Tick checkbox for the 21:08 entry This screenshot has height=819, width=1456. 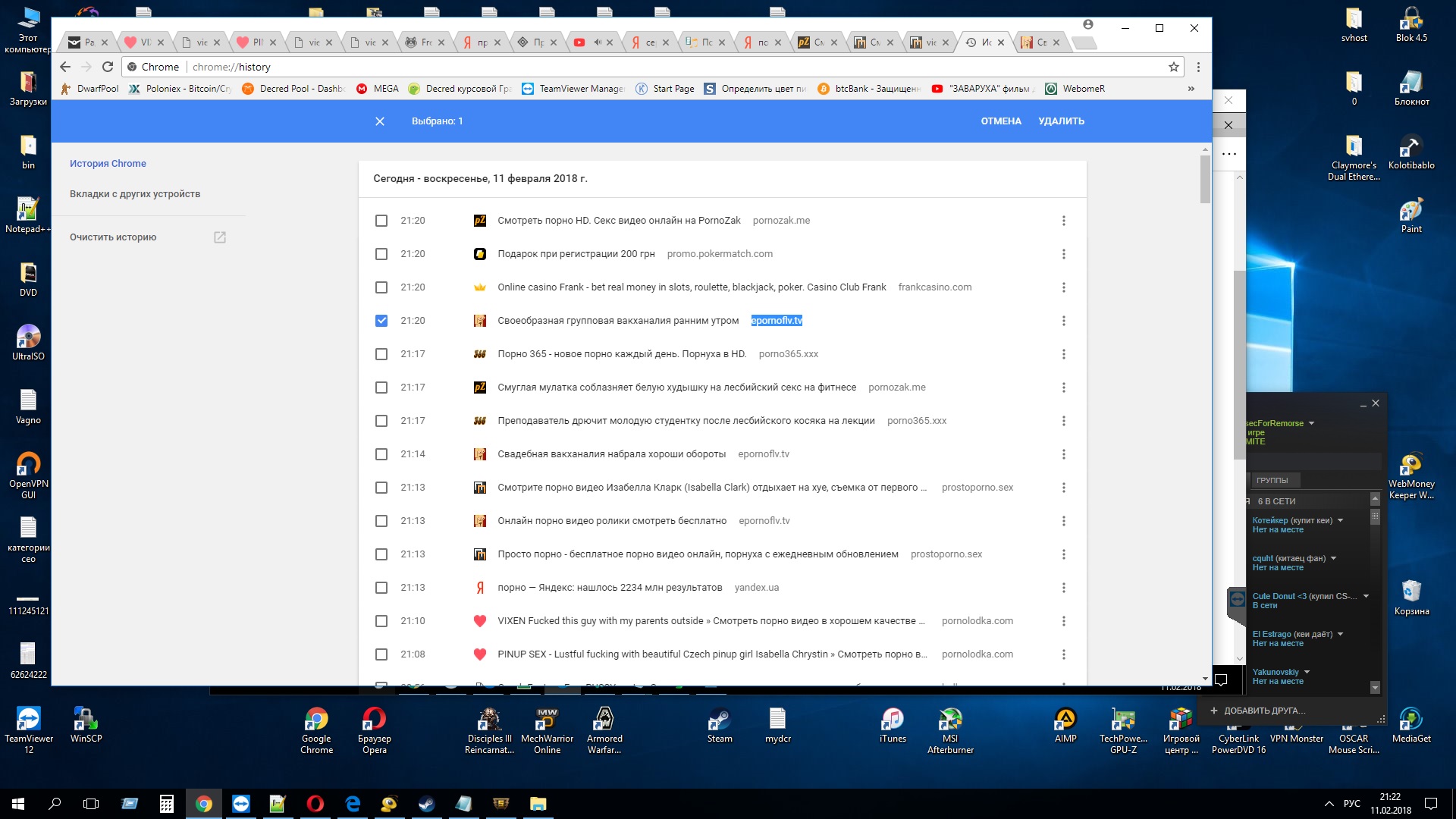381,654
